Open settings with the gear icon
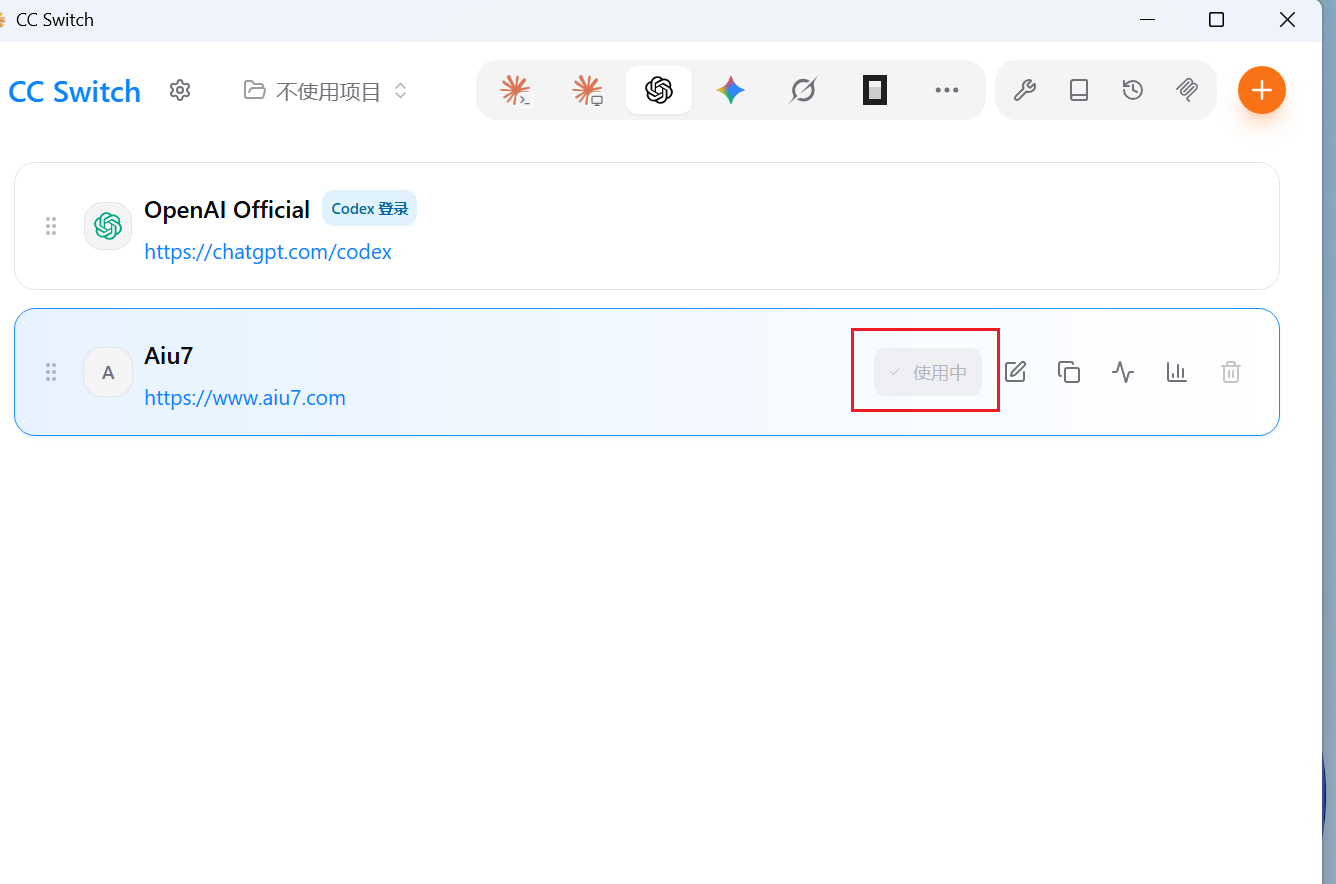The width and height of the screenshot is (1336, 884). click(180, 91)
